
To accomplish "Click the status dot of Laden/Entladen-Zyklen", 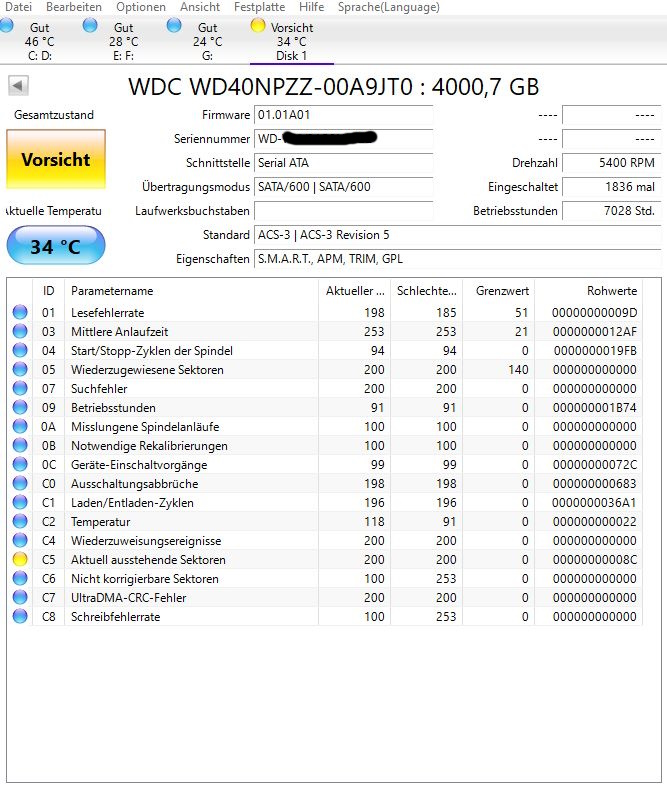I will pos(20,502).
